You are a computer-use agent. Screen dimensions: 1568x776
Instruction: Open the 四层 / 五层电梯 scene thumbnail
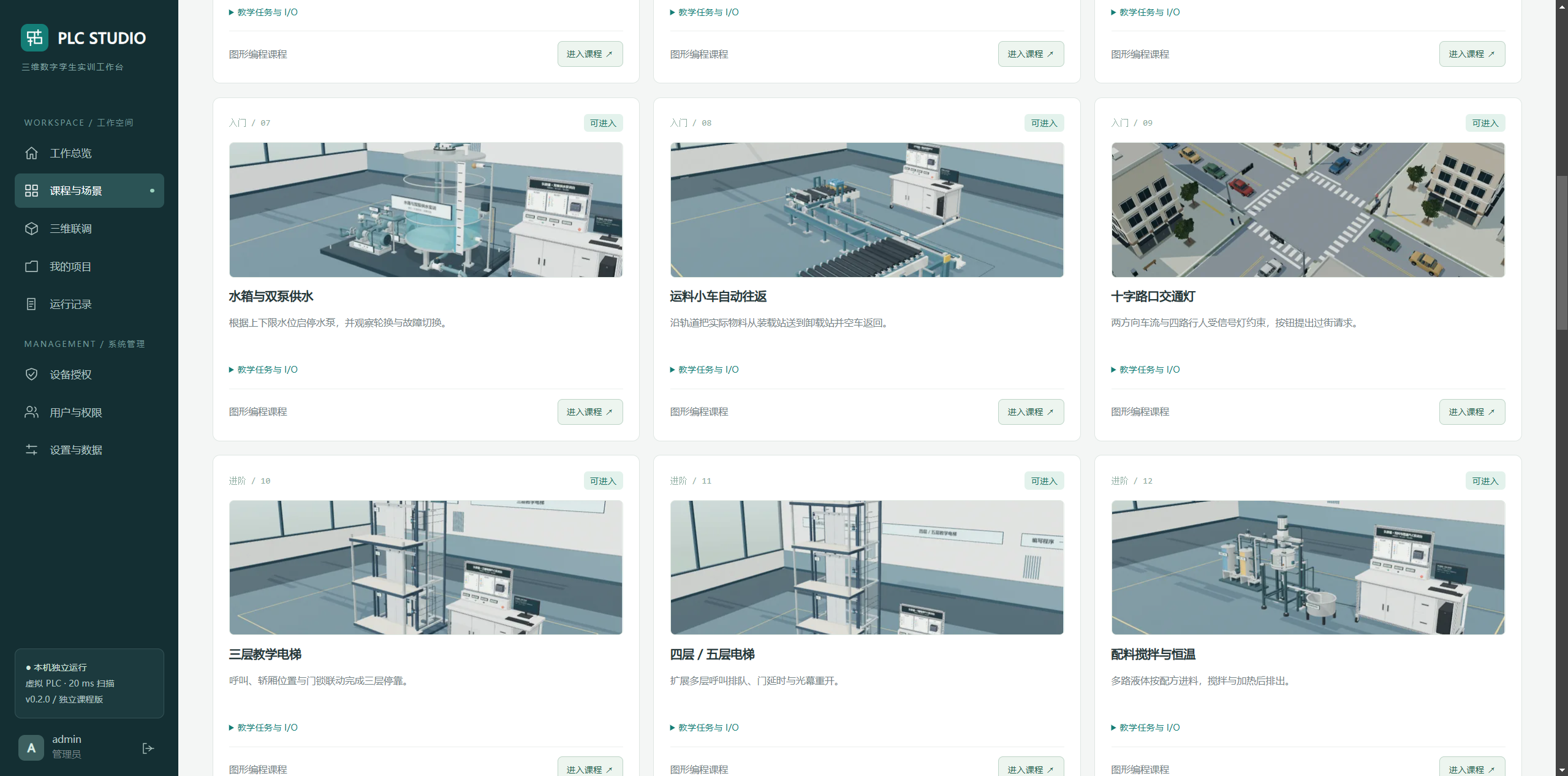867,568
